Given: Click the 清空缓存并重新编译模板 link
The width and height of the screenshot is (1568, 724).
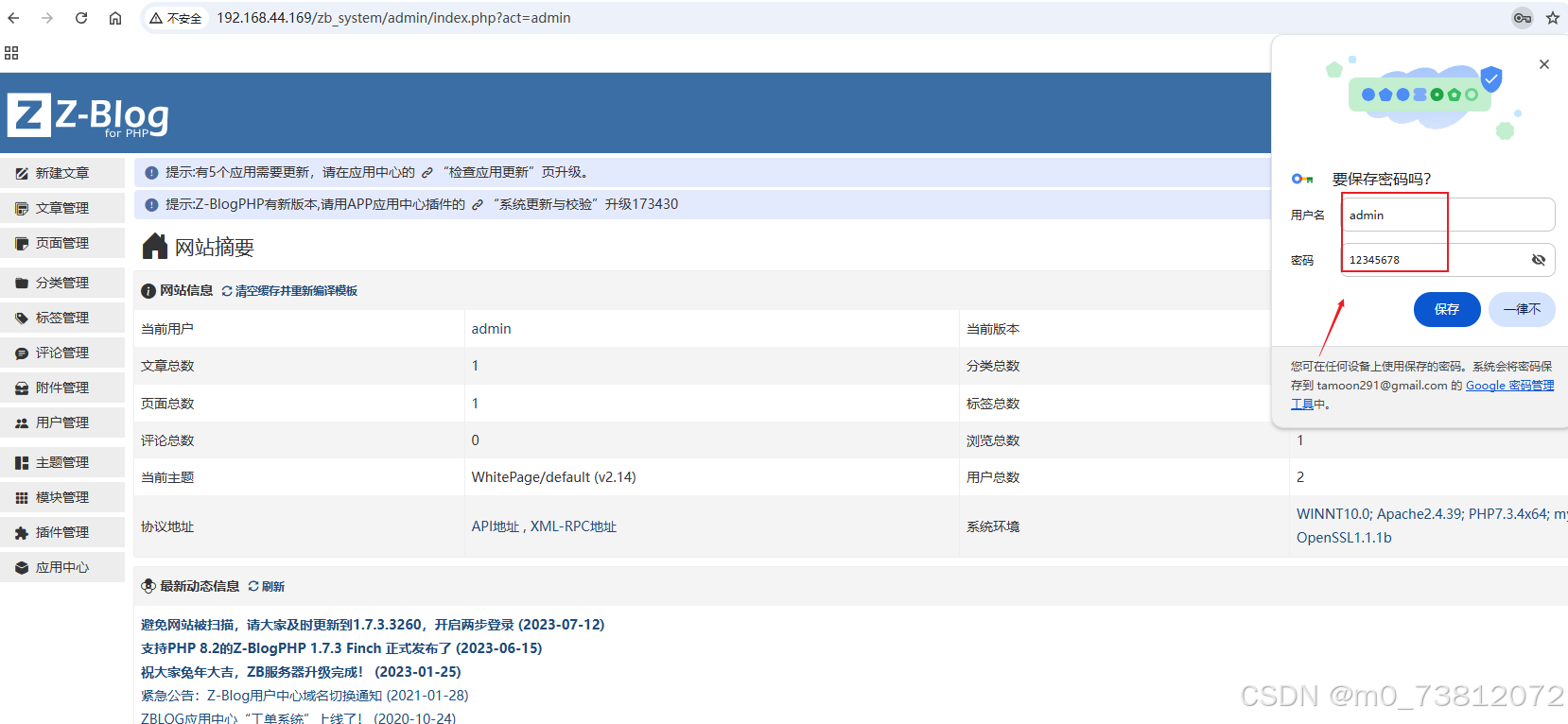Looking at the screenshot, I should tap(289, 291).
